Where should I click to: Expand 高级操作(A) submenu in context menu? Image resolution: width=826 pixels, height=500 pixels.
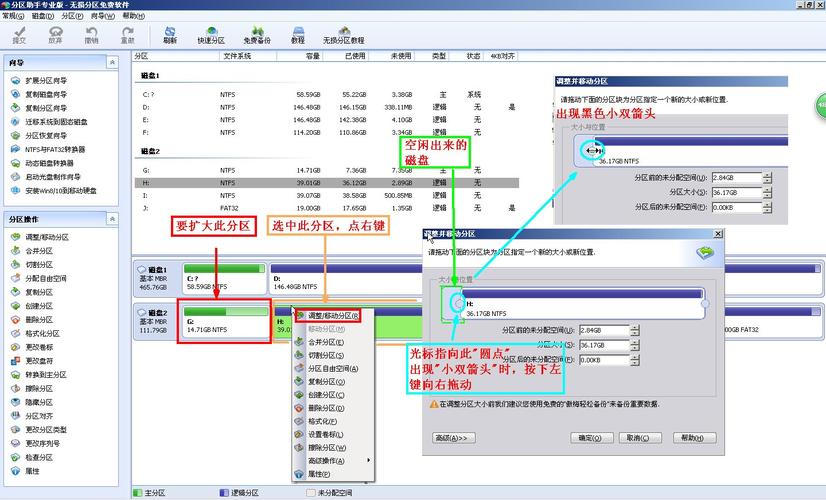click(333, 460)
